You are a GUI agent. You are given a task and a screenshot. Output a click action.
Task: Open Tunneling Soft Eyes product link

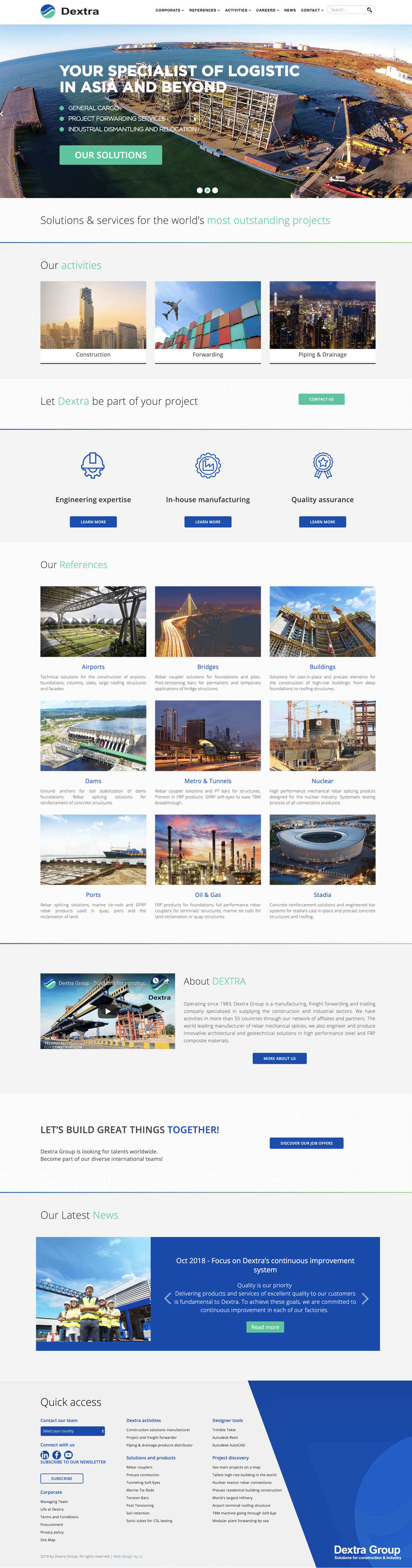tap(143, 1482)
